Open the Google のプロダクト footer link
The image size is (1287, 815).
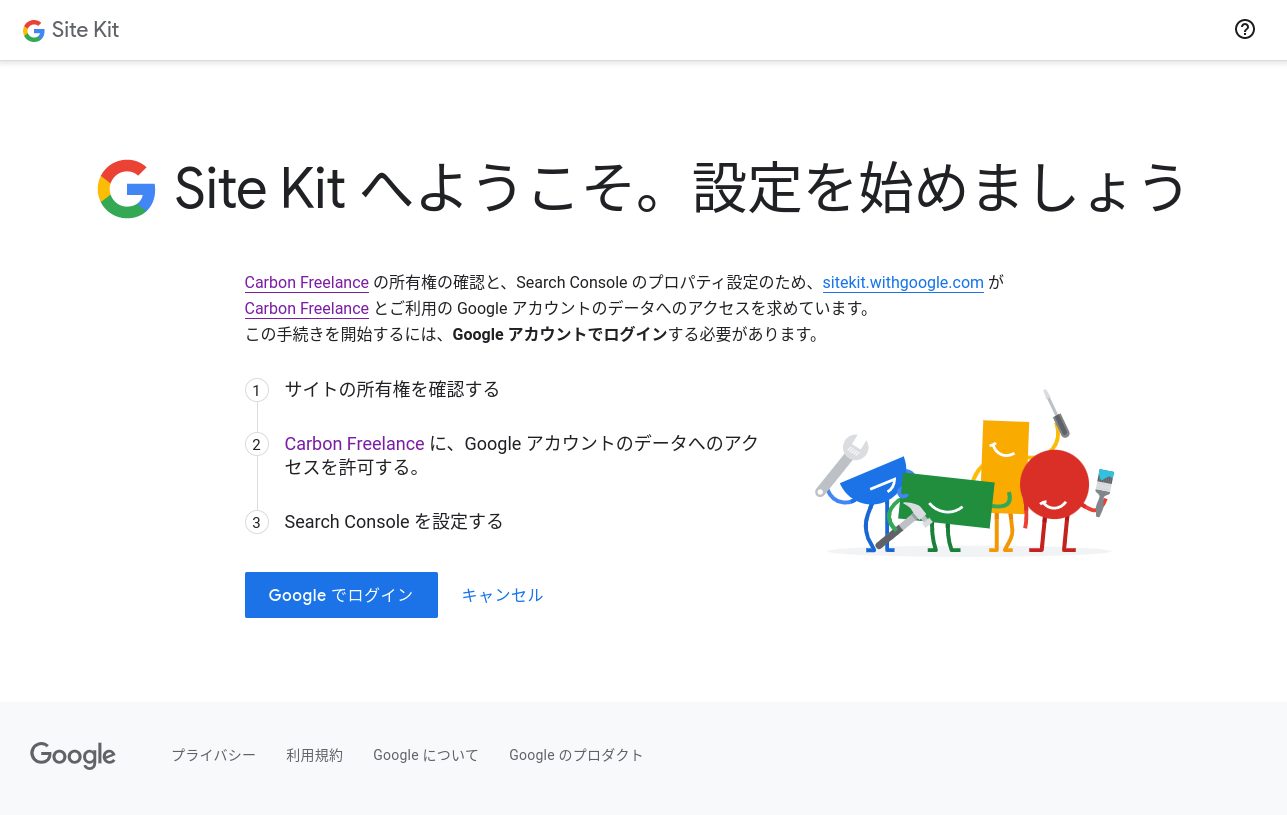(x=576, y=755)
